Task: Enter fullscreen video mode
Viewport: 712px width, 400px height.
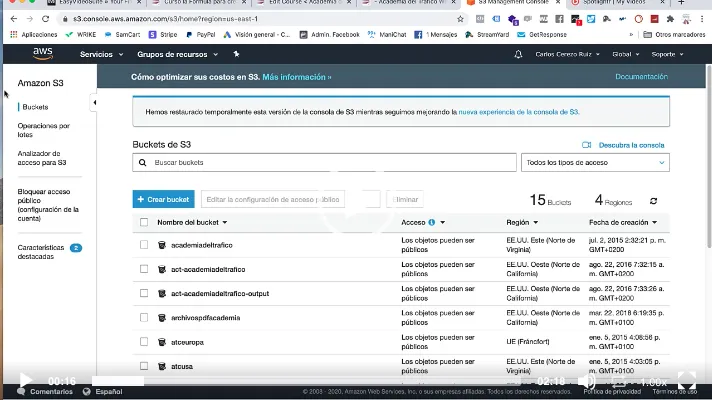Action: coord(687,380)
